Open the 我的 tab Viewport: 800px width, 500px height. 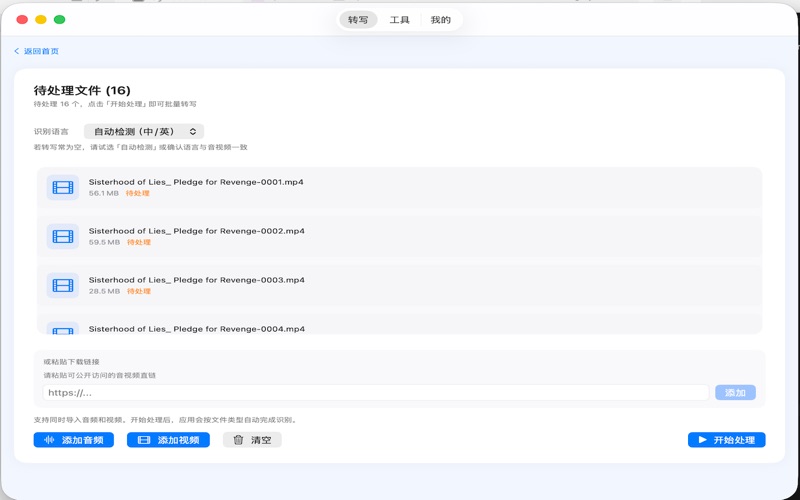(x=440, y=20)
